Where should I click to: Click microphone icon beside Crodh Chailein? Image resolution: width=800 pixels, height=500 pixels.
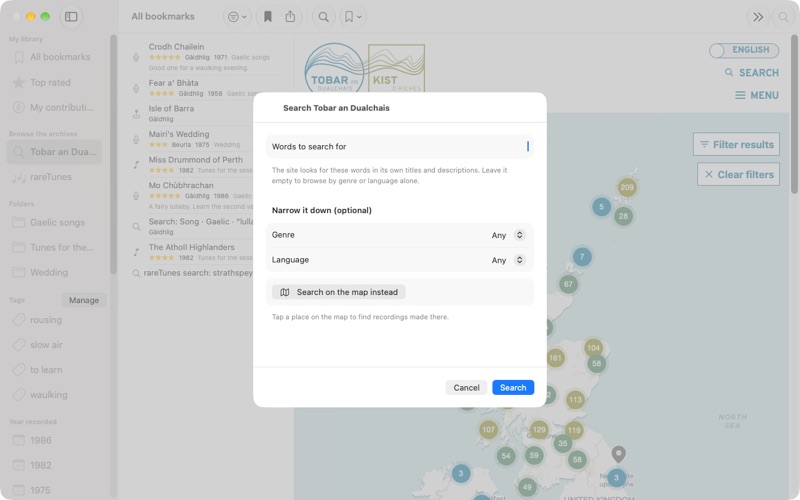coord(136,57)
